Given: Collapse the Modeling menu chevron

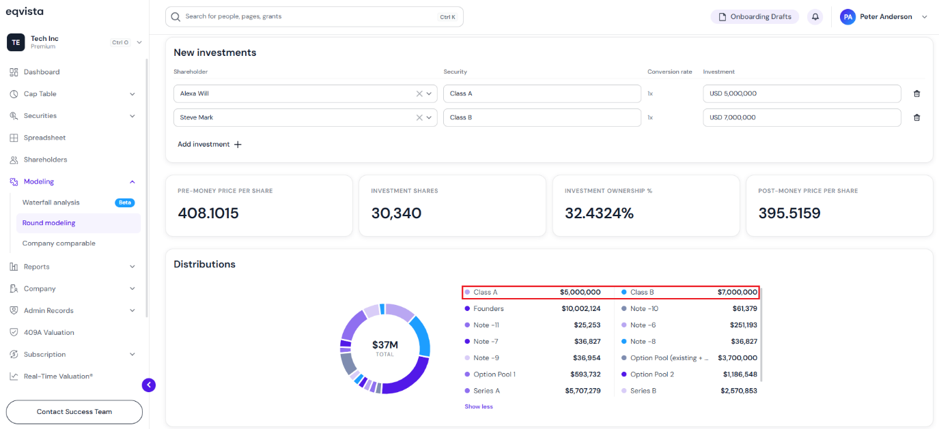Looking at the screenshot, I should tap(132, 182).
